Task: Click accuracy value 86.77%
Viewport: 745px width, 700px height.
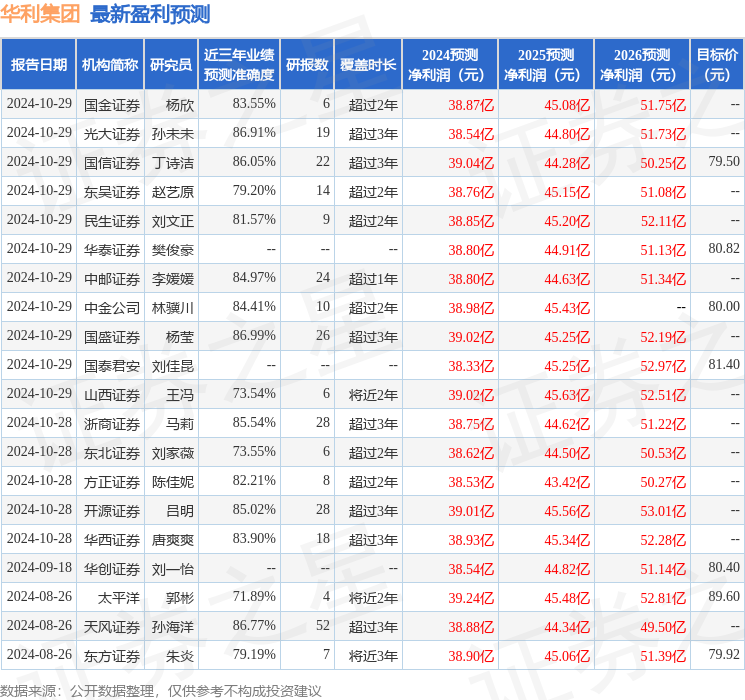Action: (254, 625)
